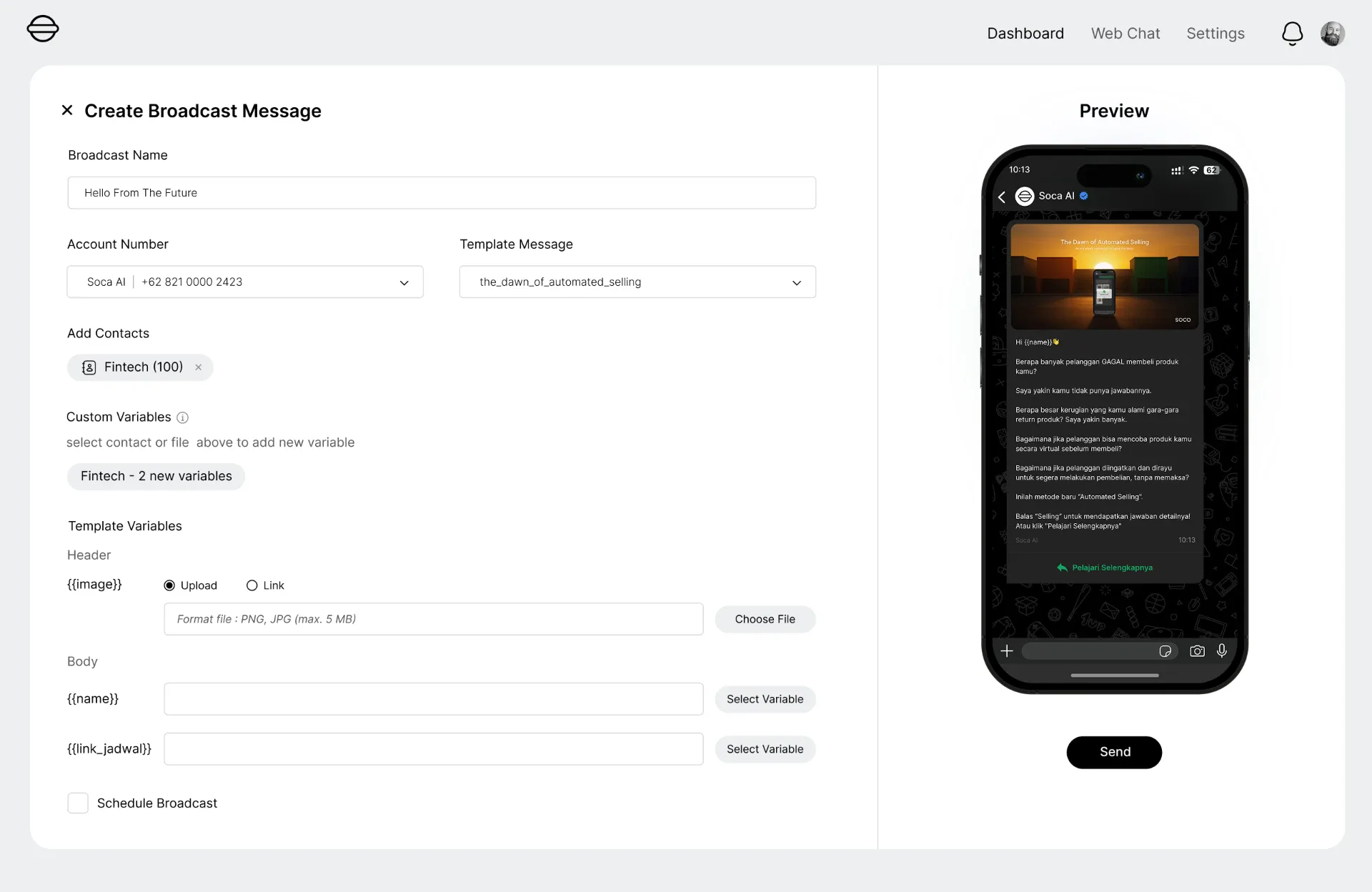Tap the Soca AI avatar in preview
1372x892 pixels.
1025,197
